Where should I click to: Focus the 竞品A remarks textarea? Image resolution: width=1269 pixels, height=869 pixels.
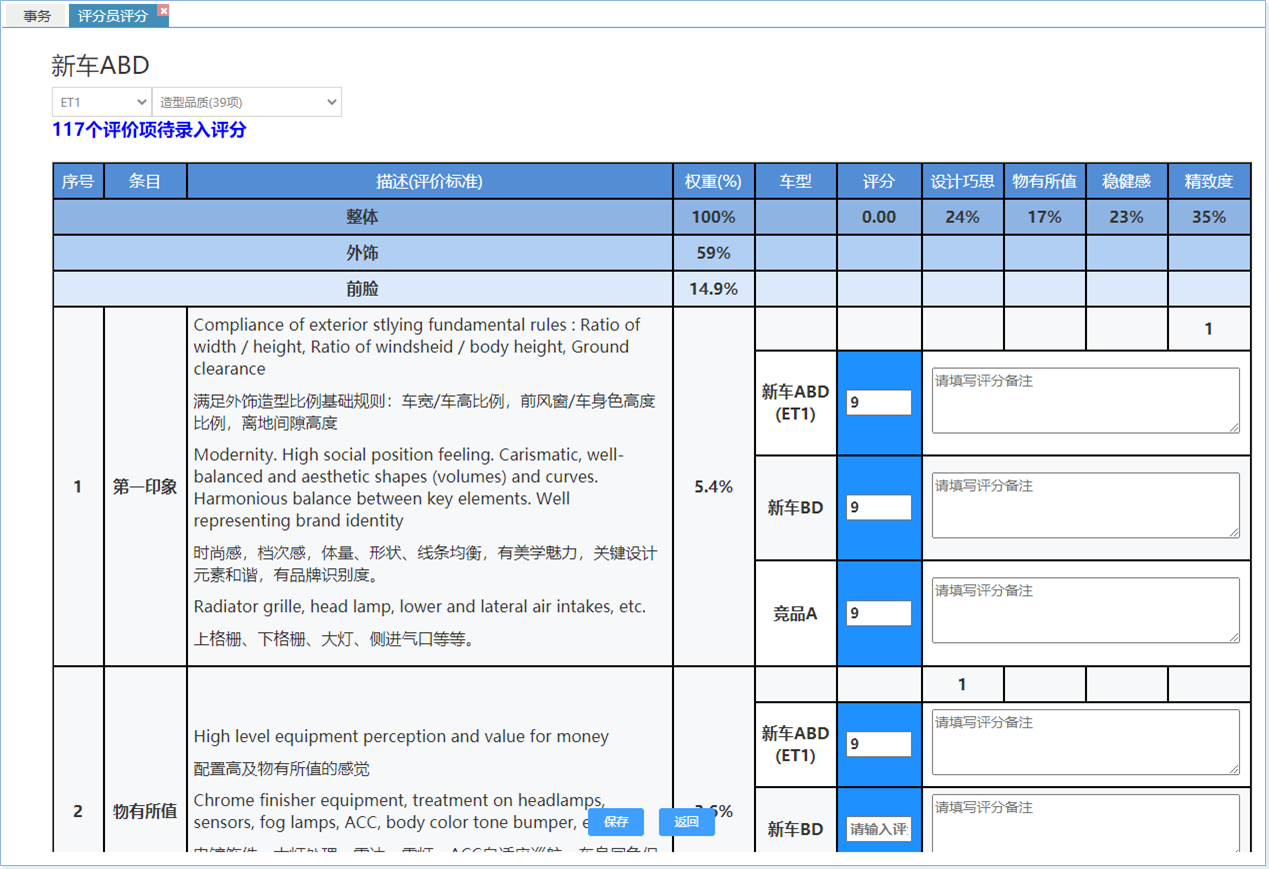[x=1085, y=610]
